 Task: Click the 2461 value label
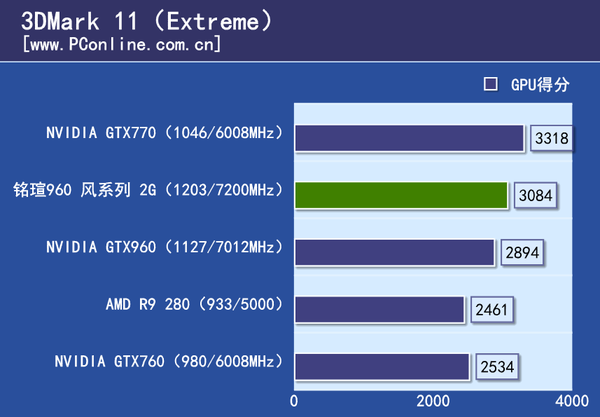[492, 309]
